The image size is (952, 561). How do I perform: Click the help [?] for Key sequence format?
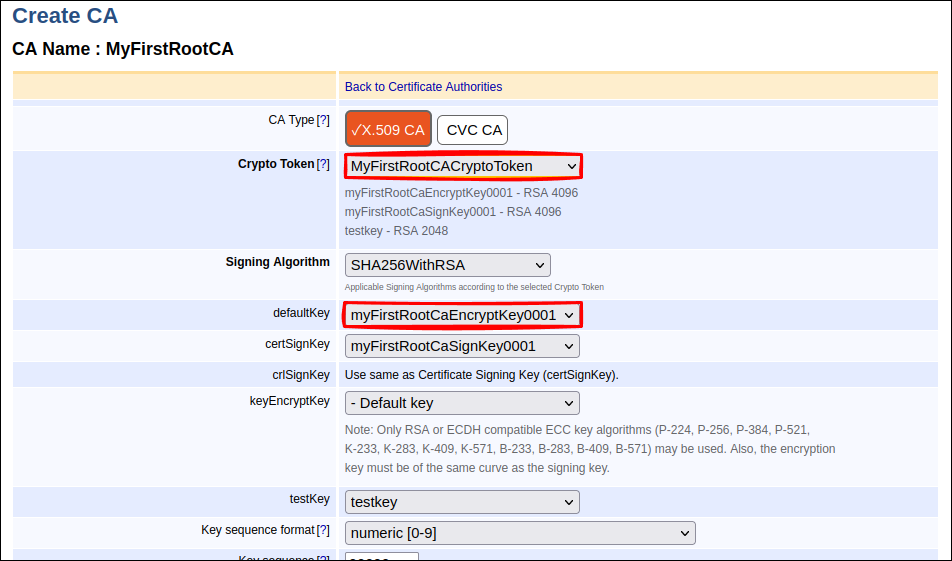323,530
